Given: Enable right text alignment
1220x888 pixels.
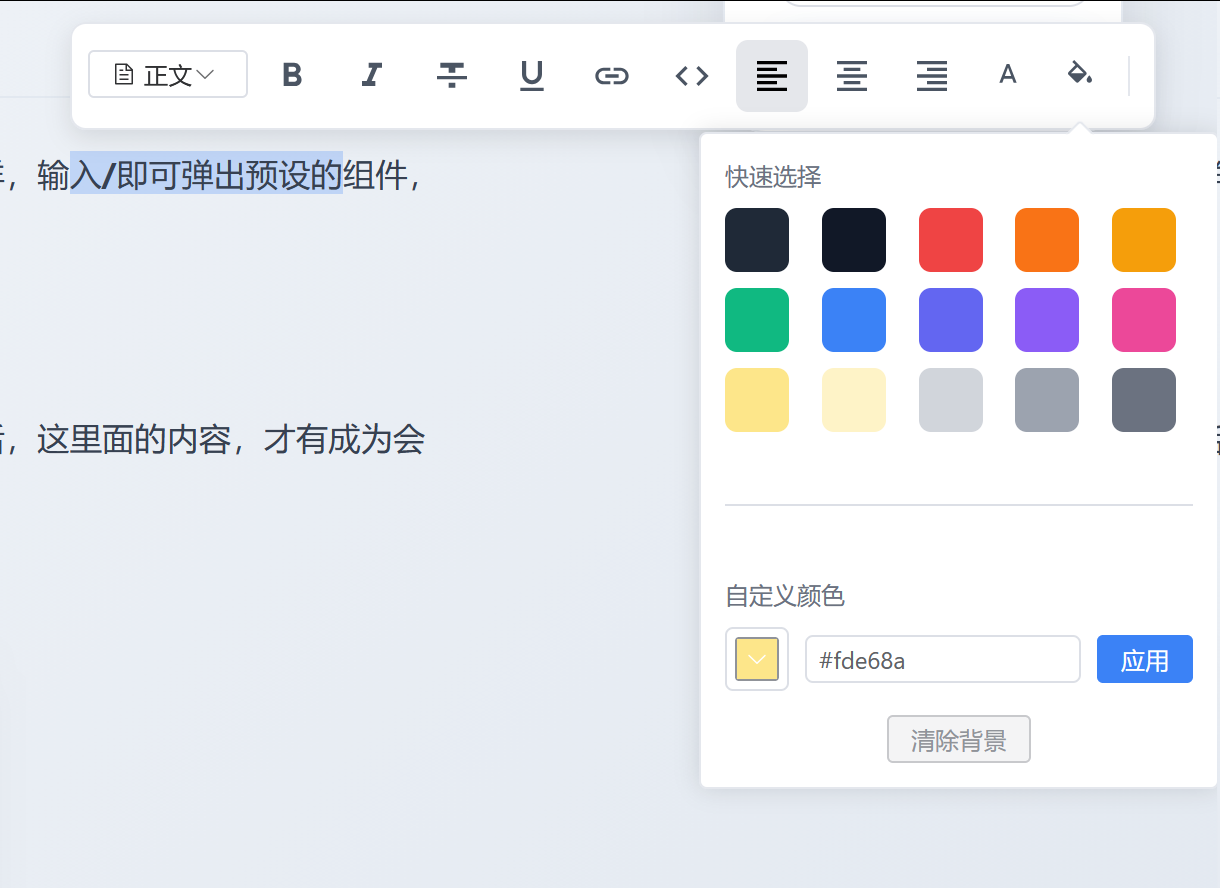Looking at the screenshot, I should point(931,74).
